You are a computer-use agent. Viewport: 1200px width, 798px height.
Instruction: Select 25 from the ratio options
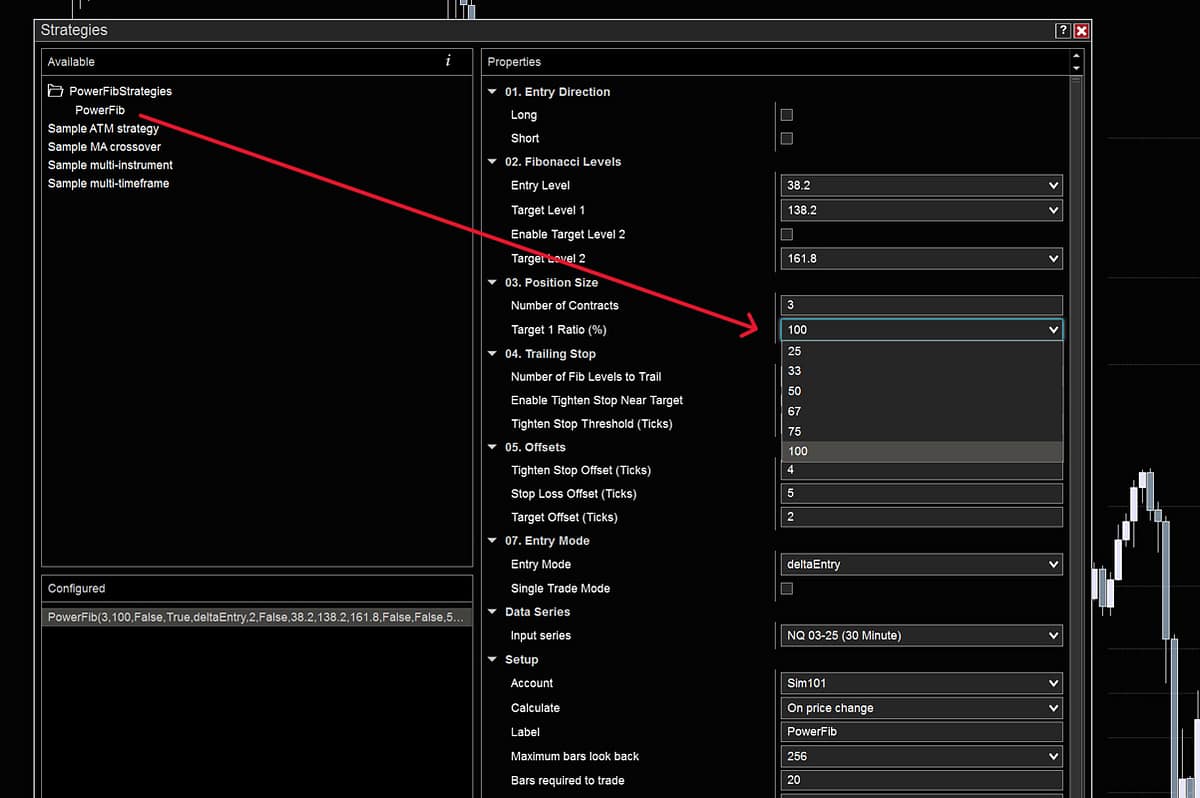(920, 351)
